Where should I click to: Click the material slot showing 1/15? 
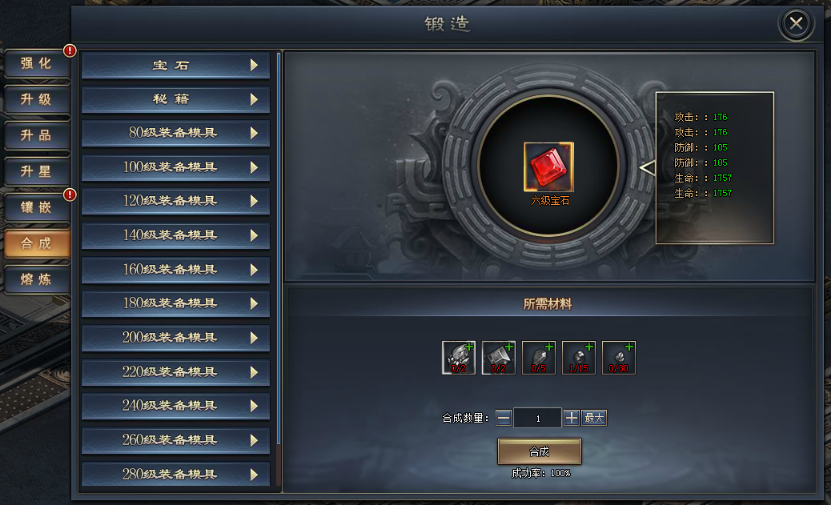(x=579, y=358)
